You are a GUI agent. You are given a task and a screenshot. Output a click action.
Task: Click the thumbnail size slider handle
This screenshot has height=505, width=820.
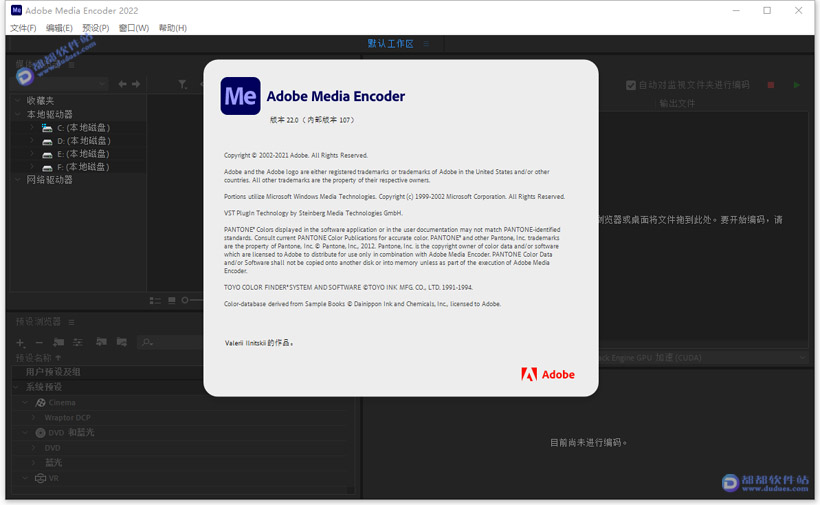pyautogui.click(x=185, y=301)
